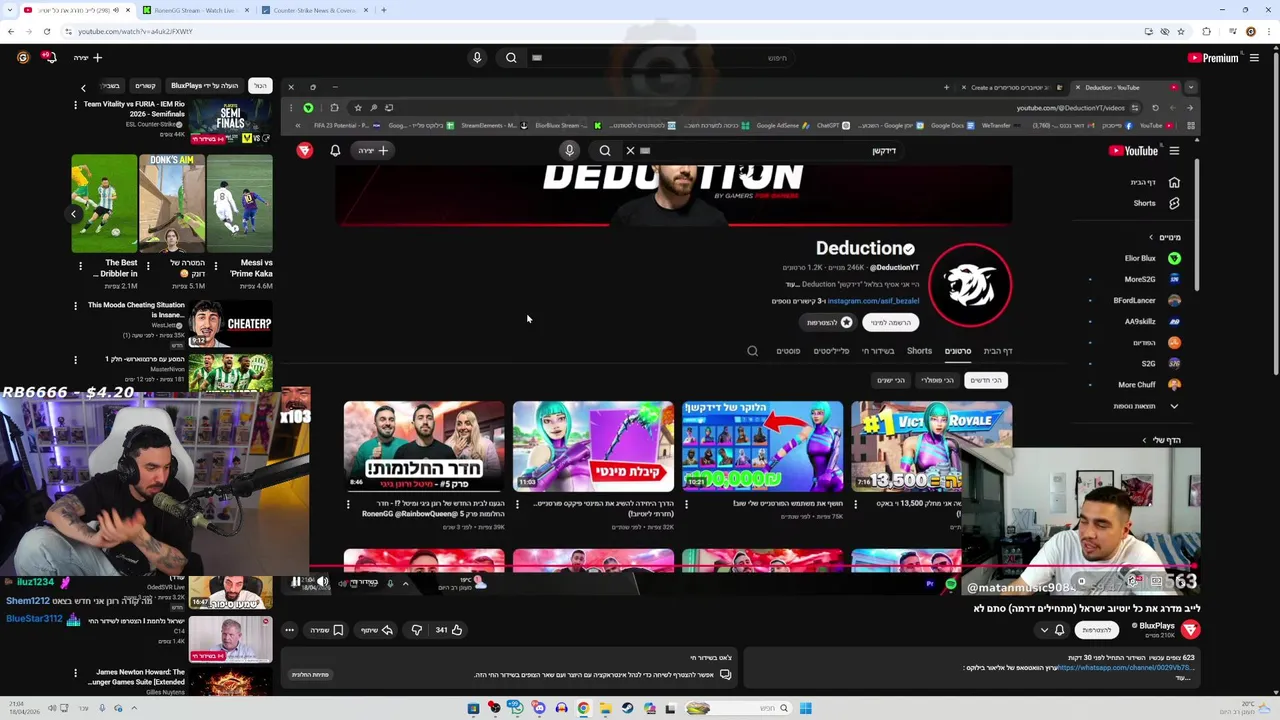Screen dimensions: 1280x720
Task: Dislike the video with thumbs down
Action: point(416,630)
